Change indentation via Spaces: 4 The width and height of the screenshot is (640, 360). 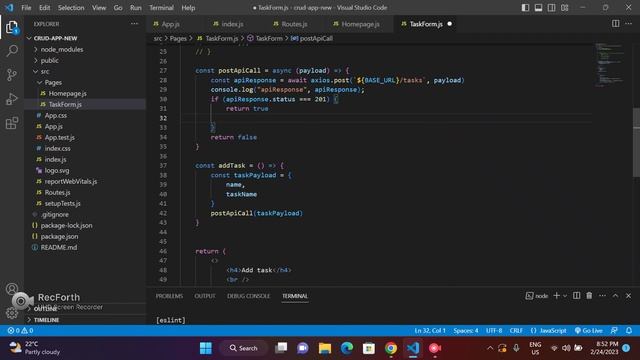click(x=466, y=331)
